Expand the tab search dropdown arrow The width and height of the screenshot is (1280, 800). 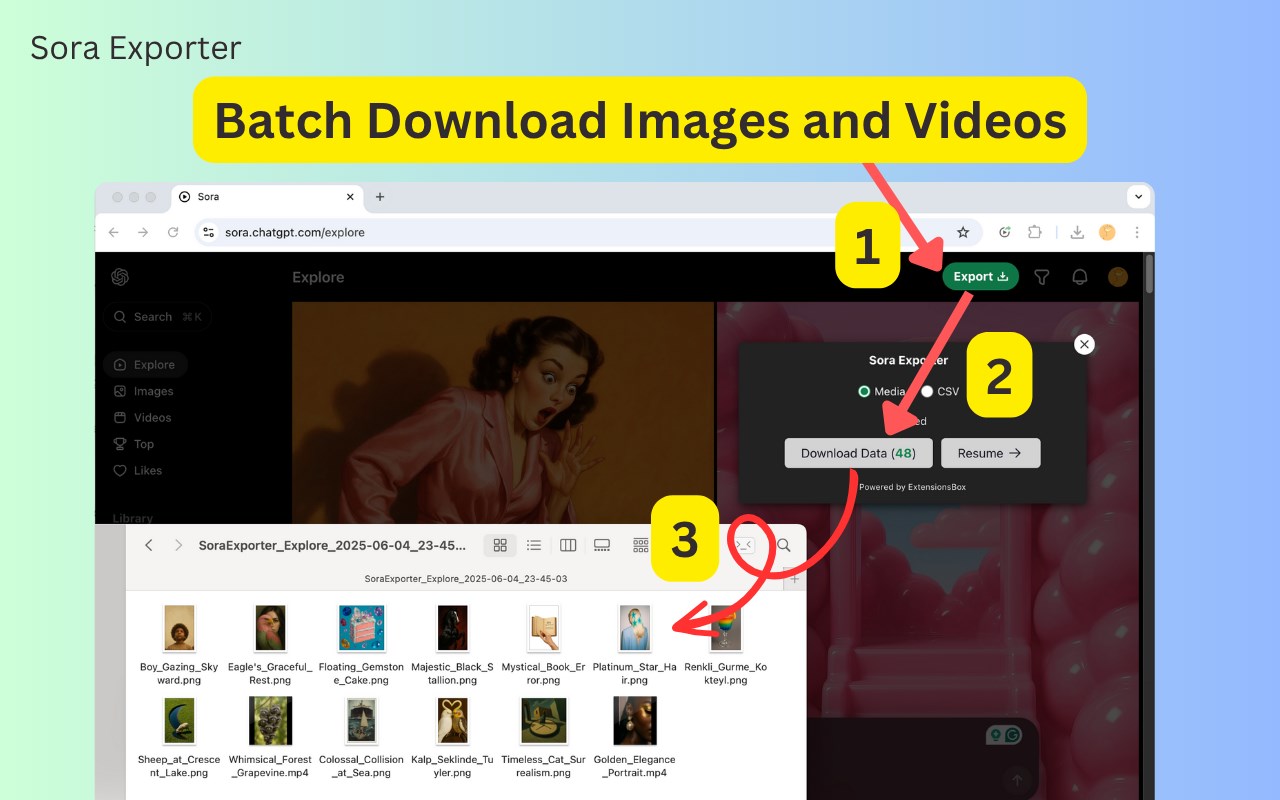tap(1138, 197)
